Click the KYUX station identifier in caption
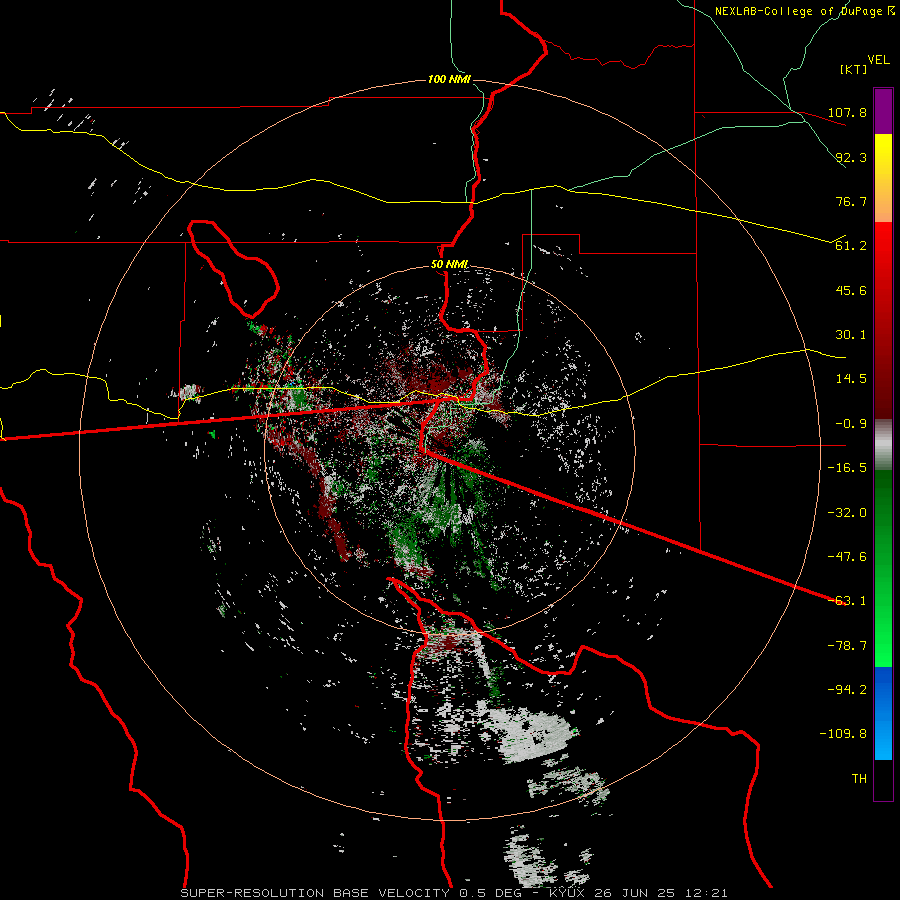The image size is (900, 900). 569,893
